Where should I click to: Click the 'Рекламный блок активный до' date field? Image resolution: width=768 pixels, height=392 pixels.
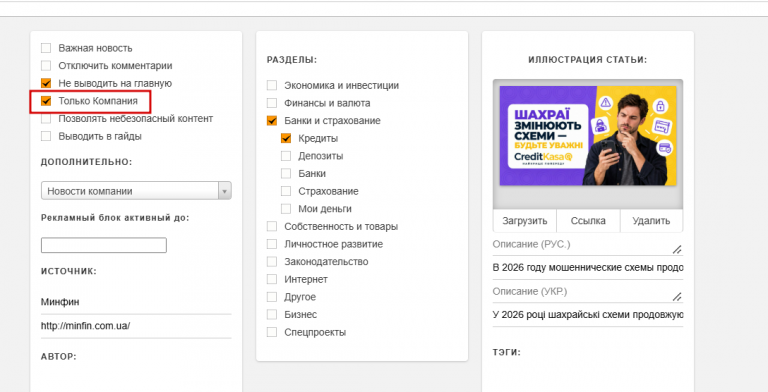[104, 245]
